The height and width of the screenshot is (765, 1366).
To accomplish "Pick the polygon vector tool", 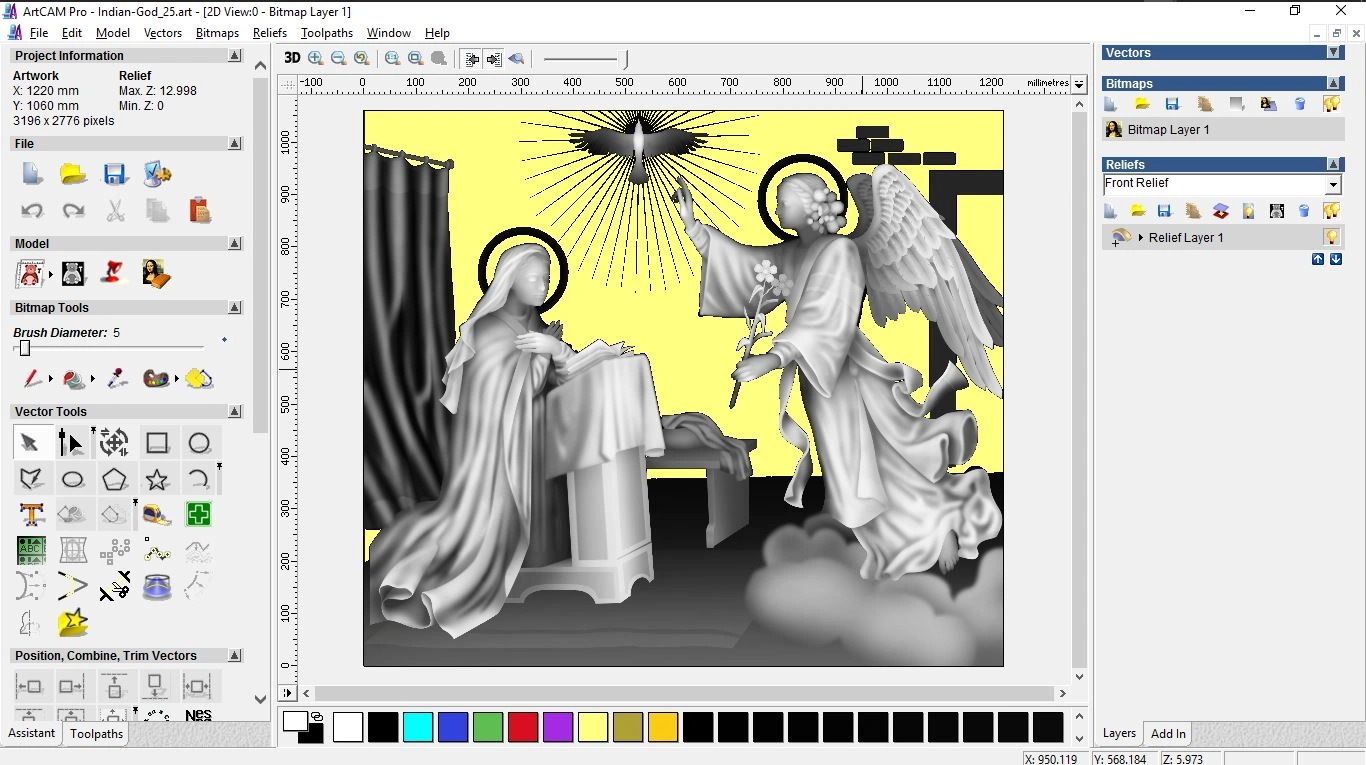I will pos(115,479).
